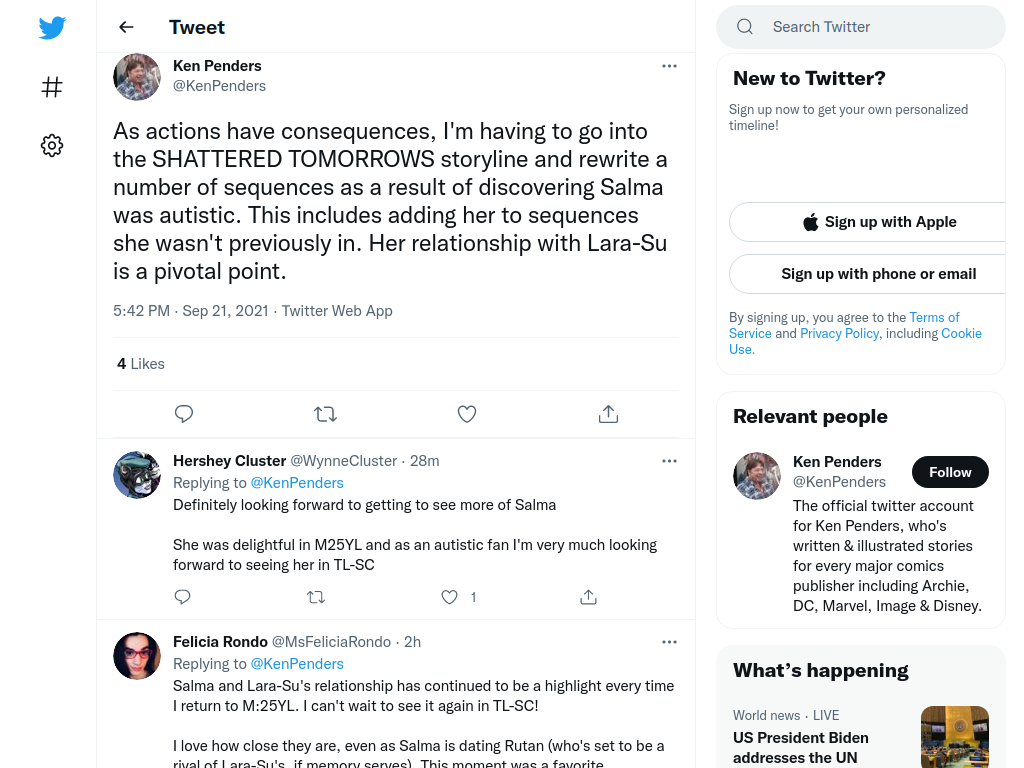This screenshot has height=768, width=1024.
Task: Reply to Ken Penders' main tweet
Action: pyautogui.click(x=184, y=414)
